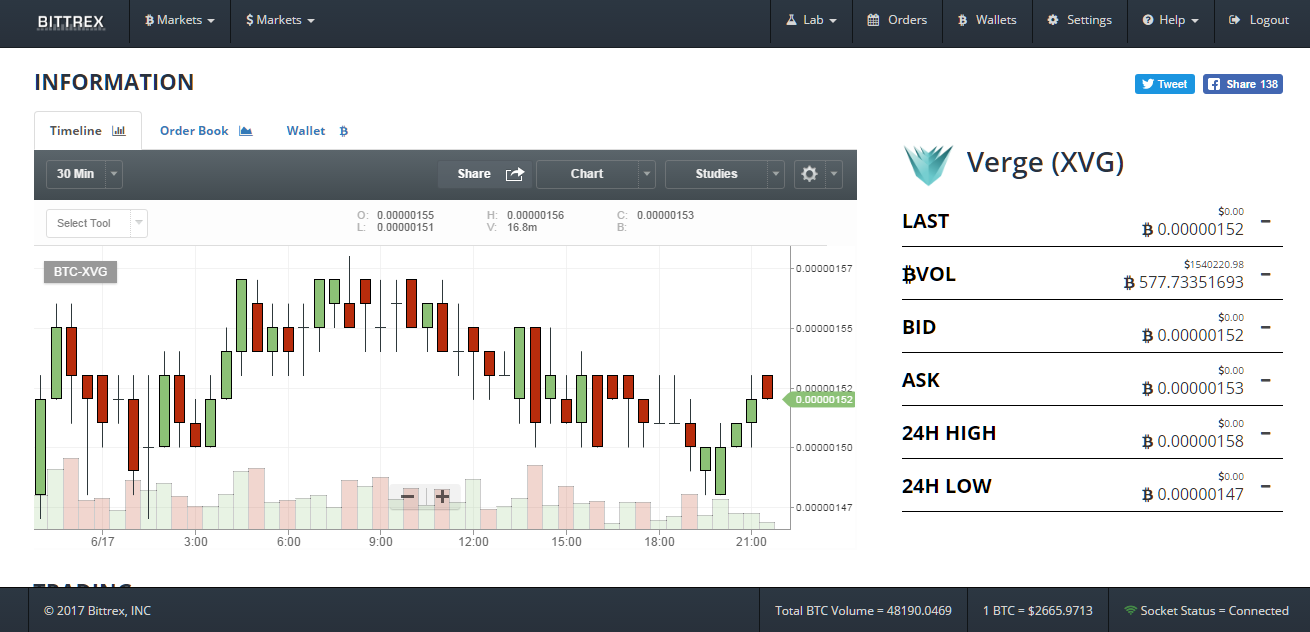Click the $1540220.98 USD volume value
Screen dimensions: 1310x632
click(x=1214, y=264)
